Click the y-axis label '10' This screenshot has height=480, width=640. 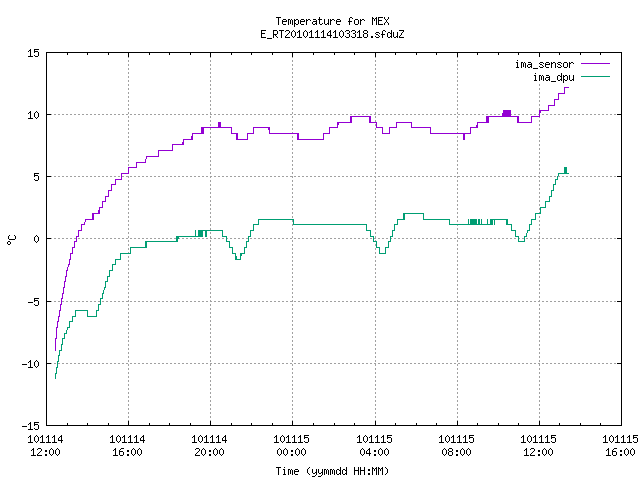33,115
